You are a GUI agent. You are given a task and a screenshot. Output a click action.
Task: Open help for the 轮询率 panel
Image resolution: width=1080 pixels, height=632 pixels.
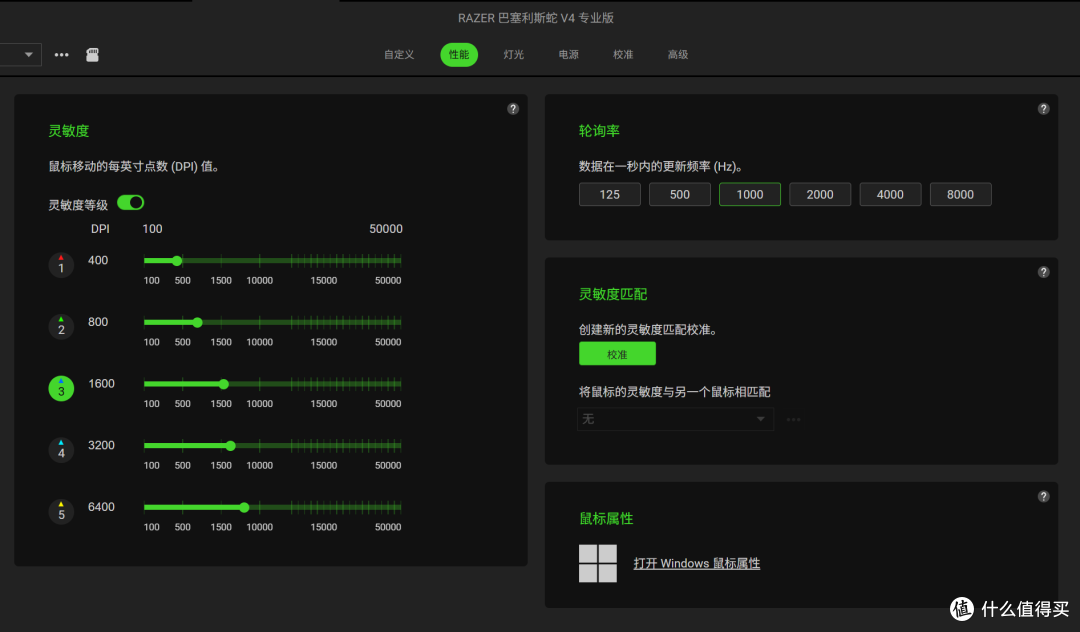1043,109
